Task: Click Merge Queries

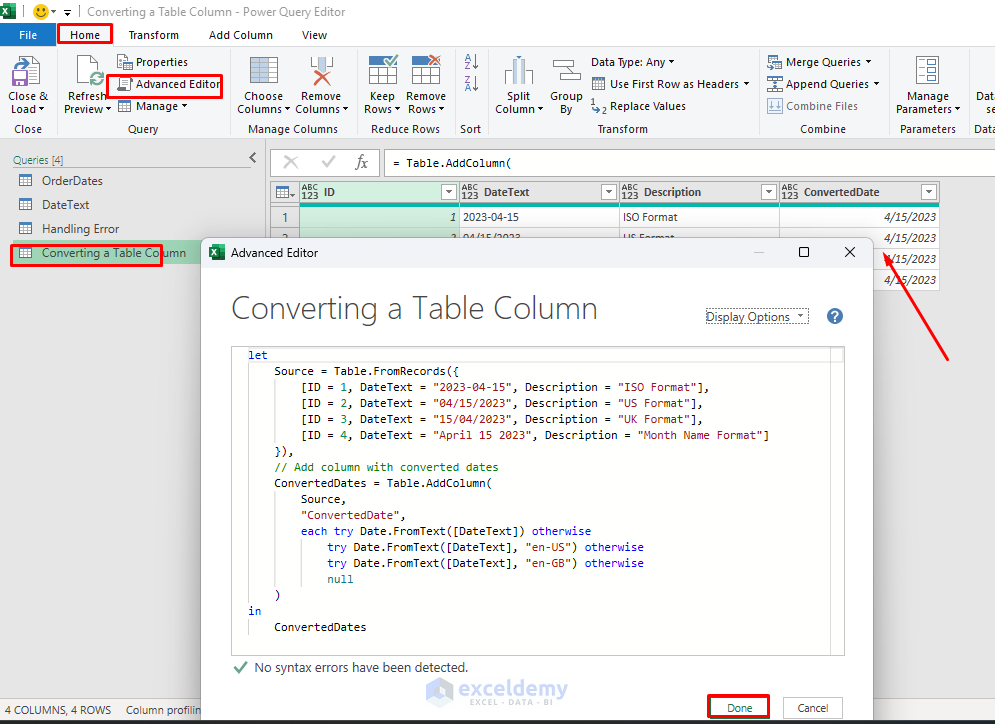Action: [819, 62]
